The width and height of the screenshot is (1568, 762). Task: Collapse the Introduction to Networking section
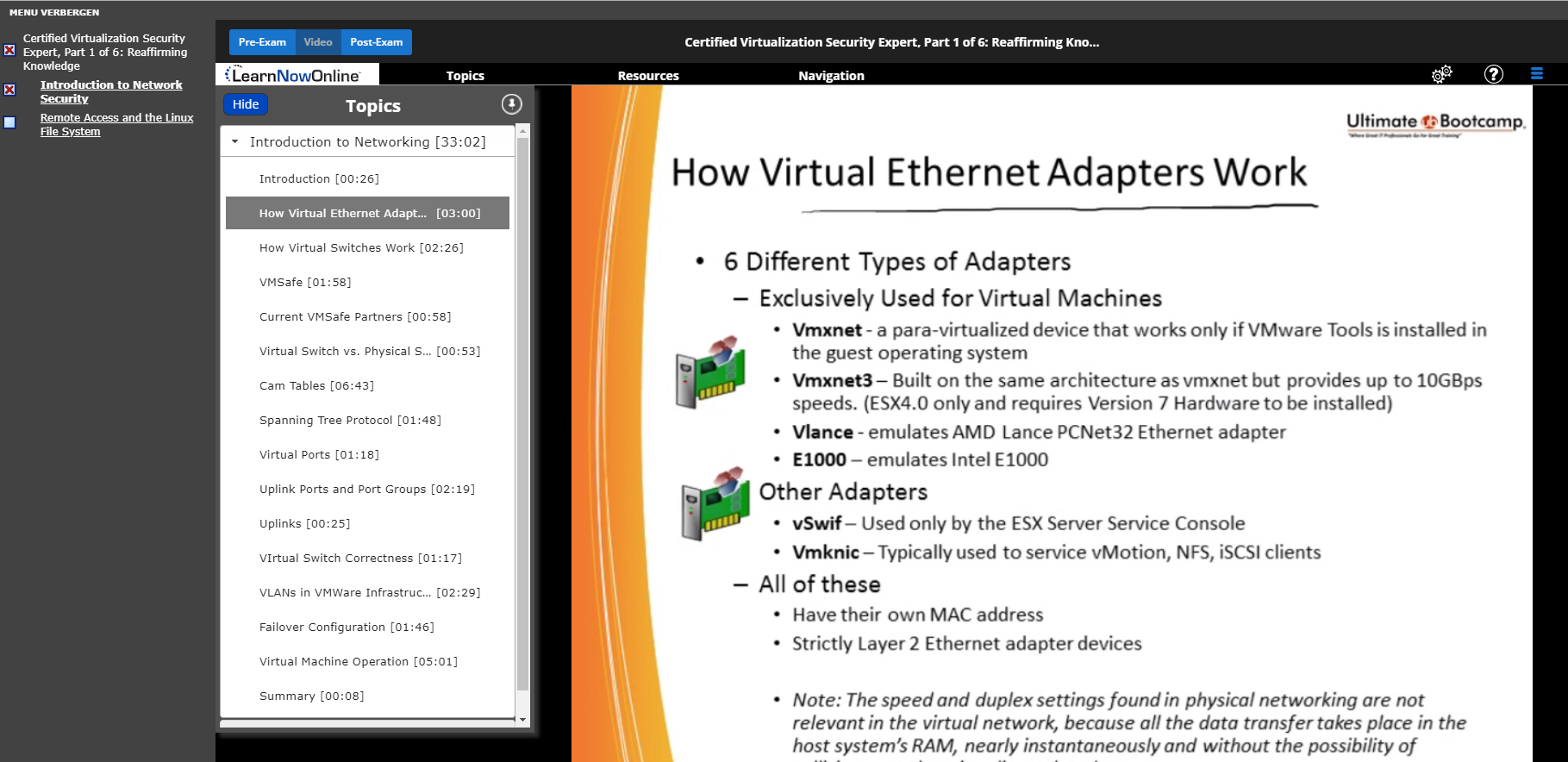point(234,141)
